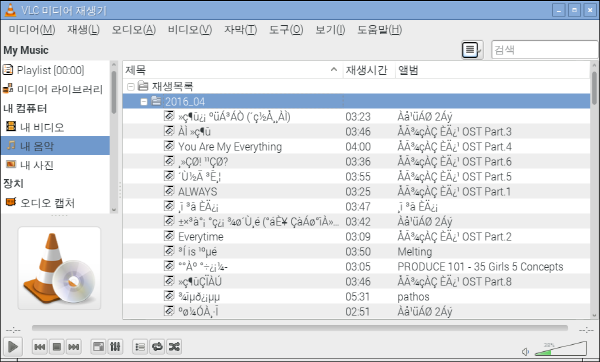Select the album cell Melting

tap(414, 252)
